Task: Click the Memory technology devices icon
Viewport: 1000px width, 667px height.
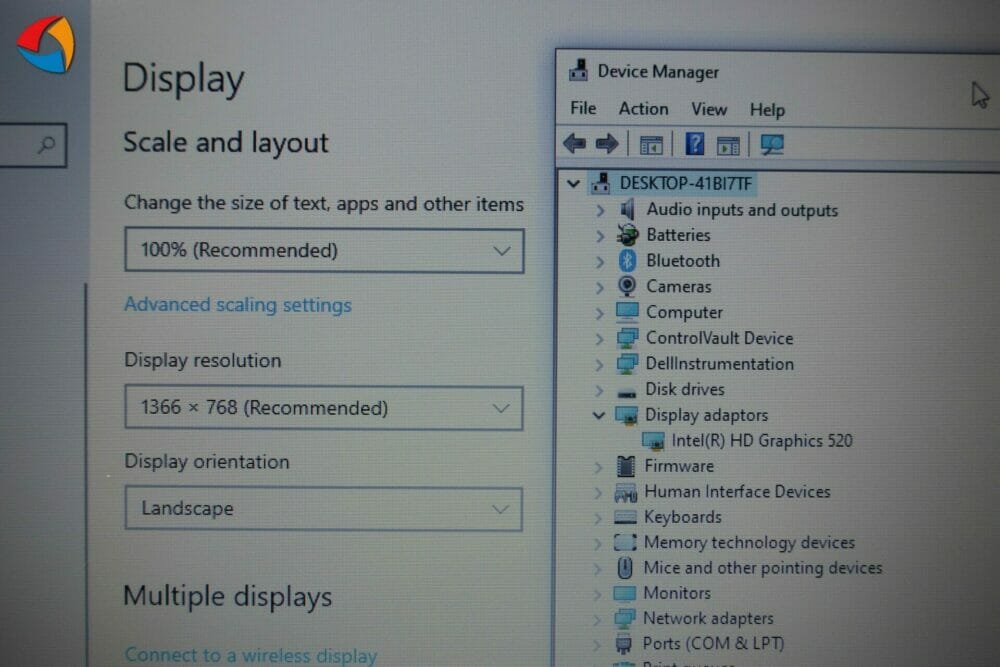Action: pos(625,543)
